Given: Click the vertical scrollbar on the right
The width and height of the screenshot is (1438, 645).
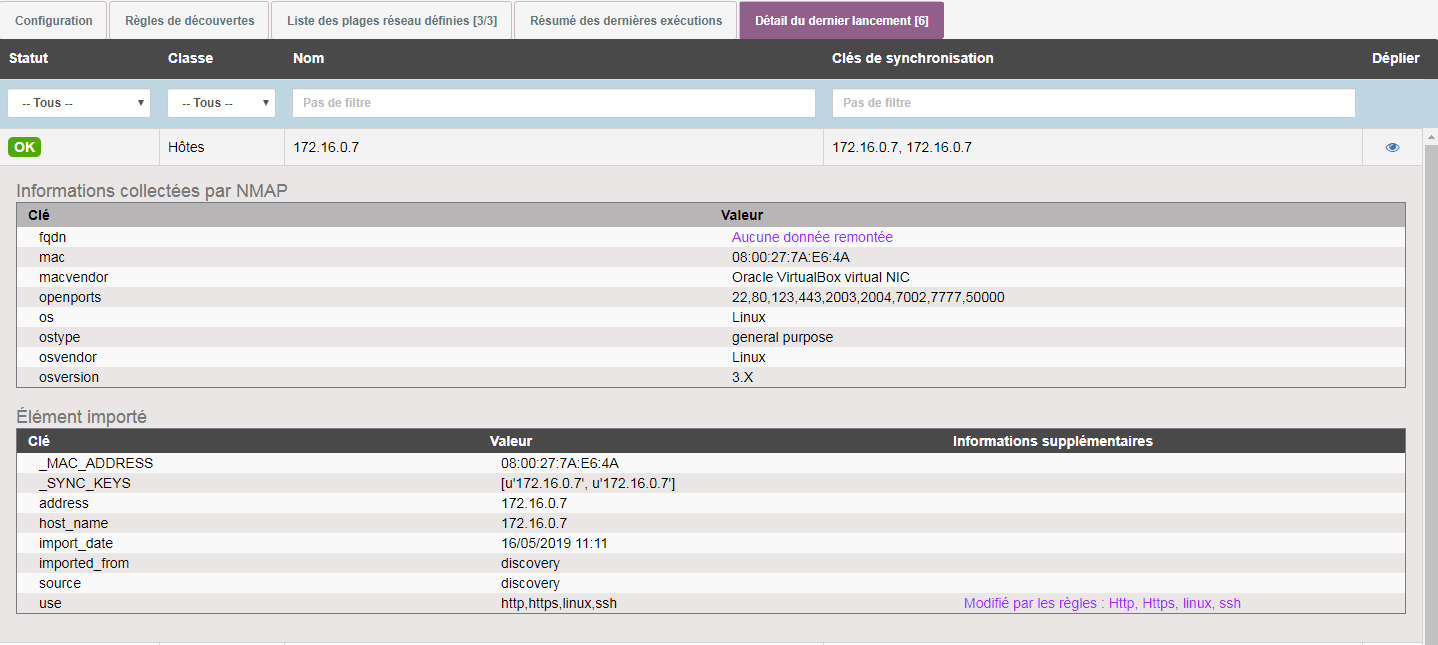Looking at the screenshot, I should 1430,390.
